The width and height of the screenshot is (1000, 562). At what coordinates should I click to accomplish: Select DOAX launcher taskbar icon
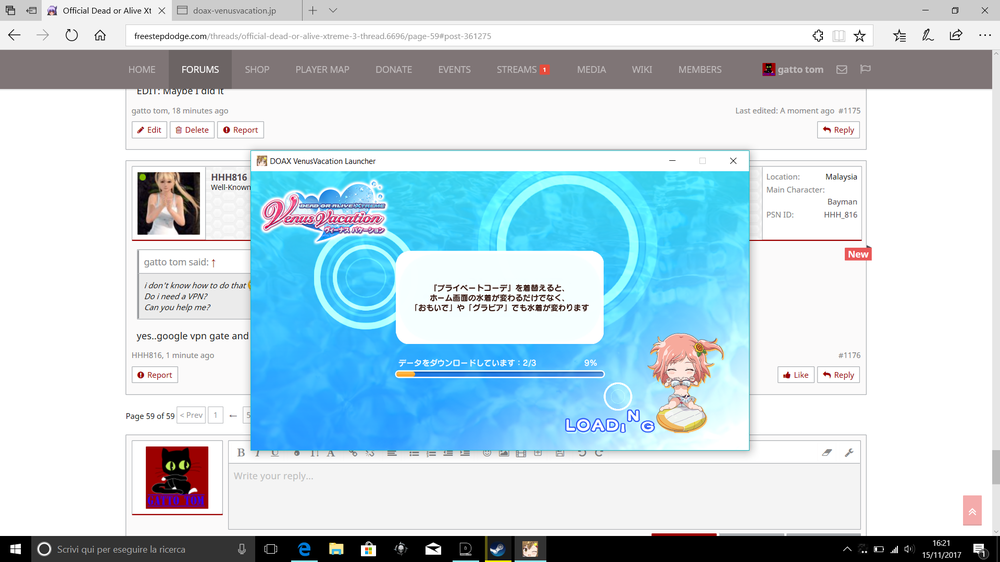pos(530,549)
